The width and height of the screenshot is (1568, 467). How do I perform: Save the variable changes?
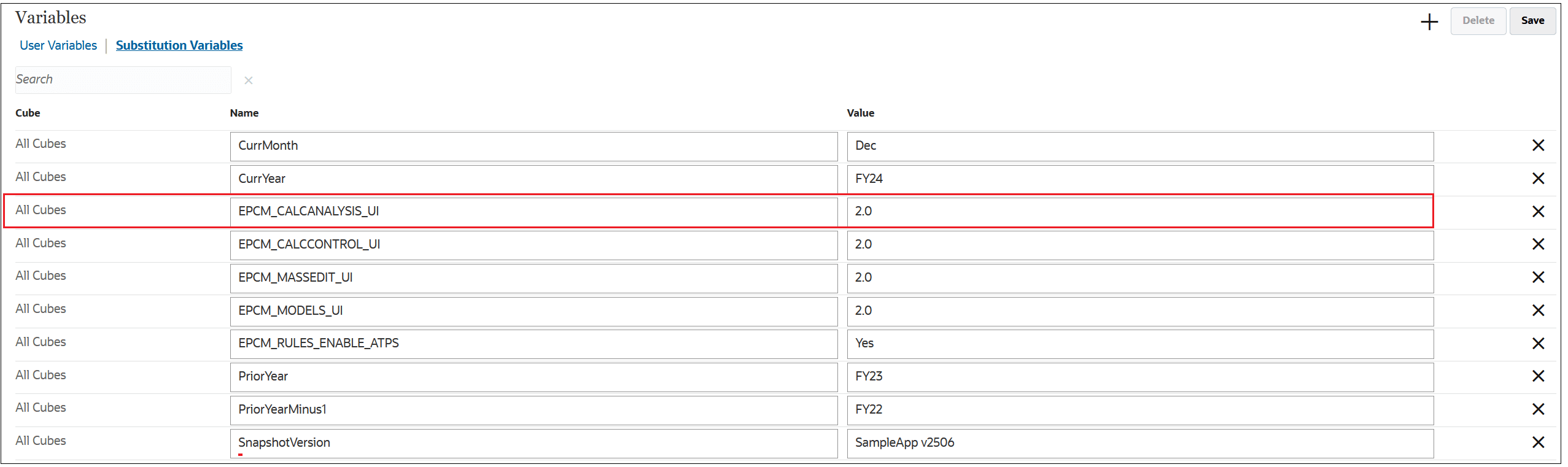click(1532, 20)
